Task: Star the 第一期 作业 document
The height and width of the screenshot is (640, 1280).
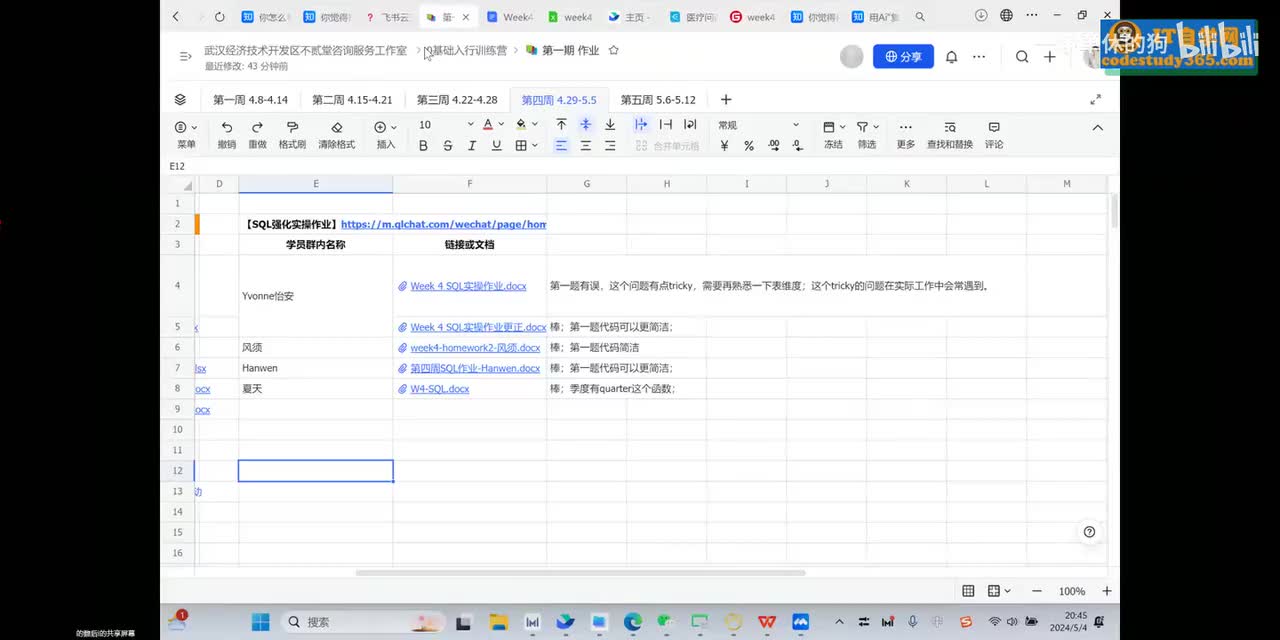Action: point(614,50)
